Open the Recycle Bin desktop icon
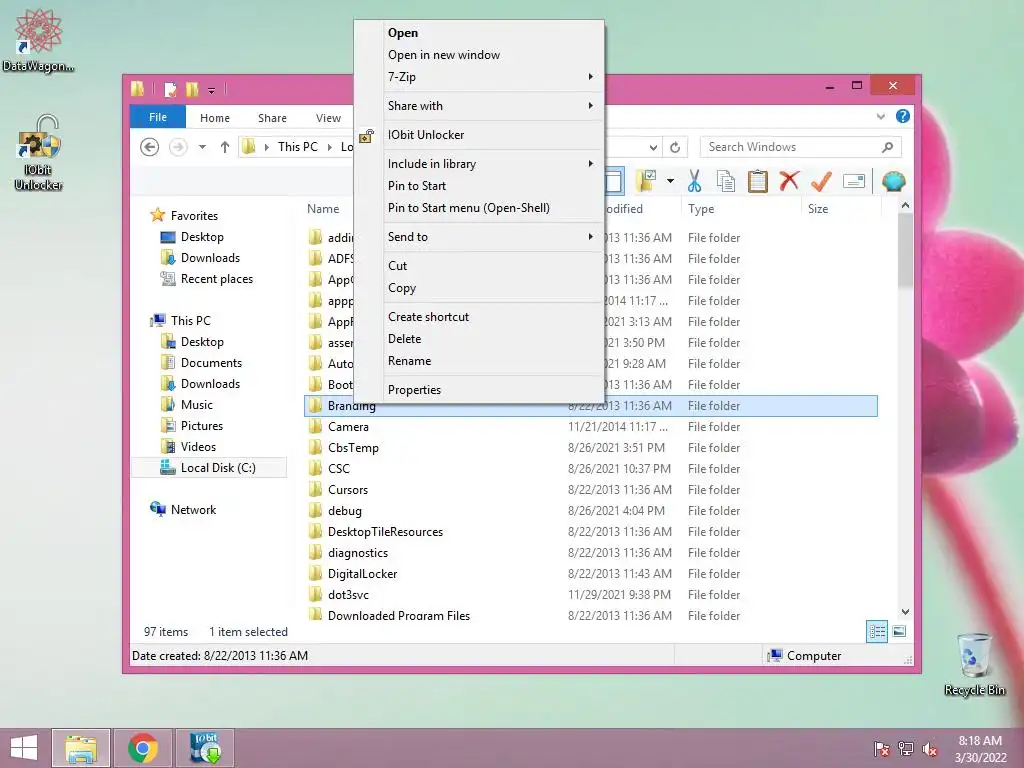This screenshot has width=1024, height=768. click(974, 664)
